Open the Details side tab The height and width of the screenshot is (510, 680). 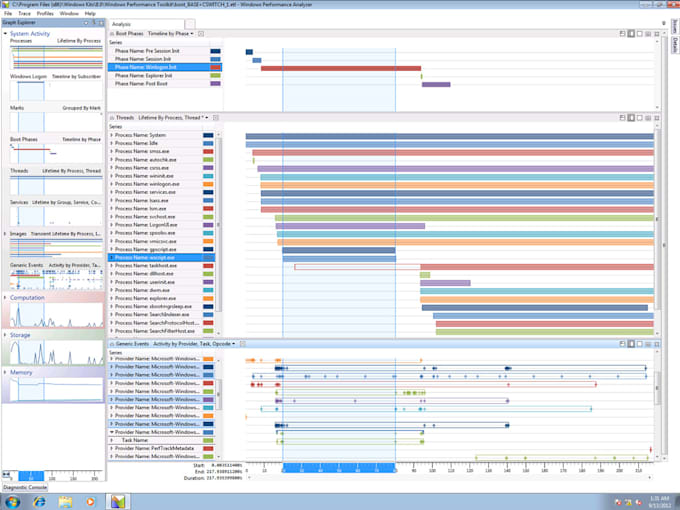pos(675,44)
